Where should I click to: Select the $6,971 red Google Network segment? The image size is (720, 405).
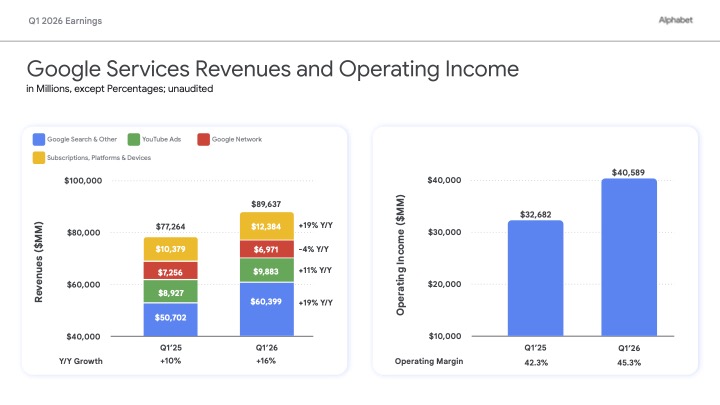pos(266,248)
